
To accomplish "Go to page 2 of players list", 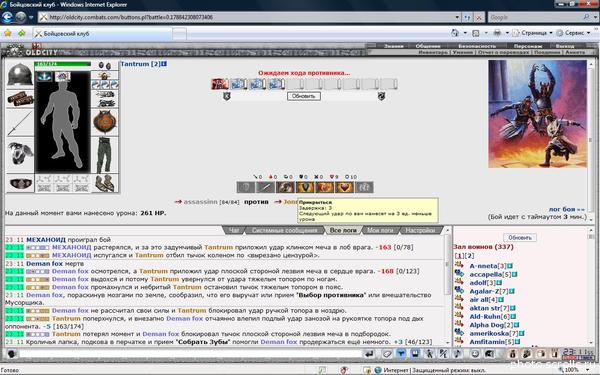I will pyautogui.click(x=469, y=256).
